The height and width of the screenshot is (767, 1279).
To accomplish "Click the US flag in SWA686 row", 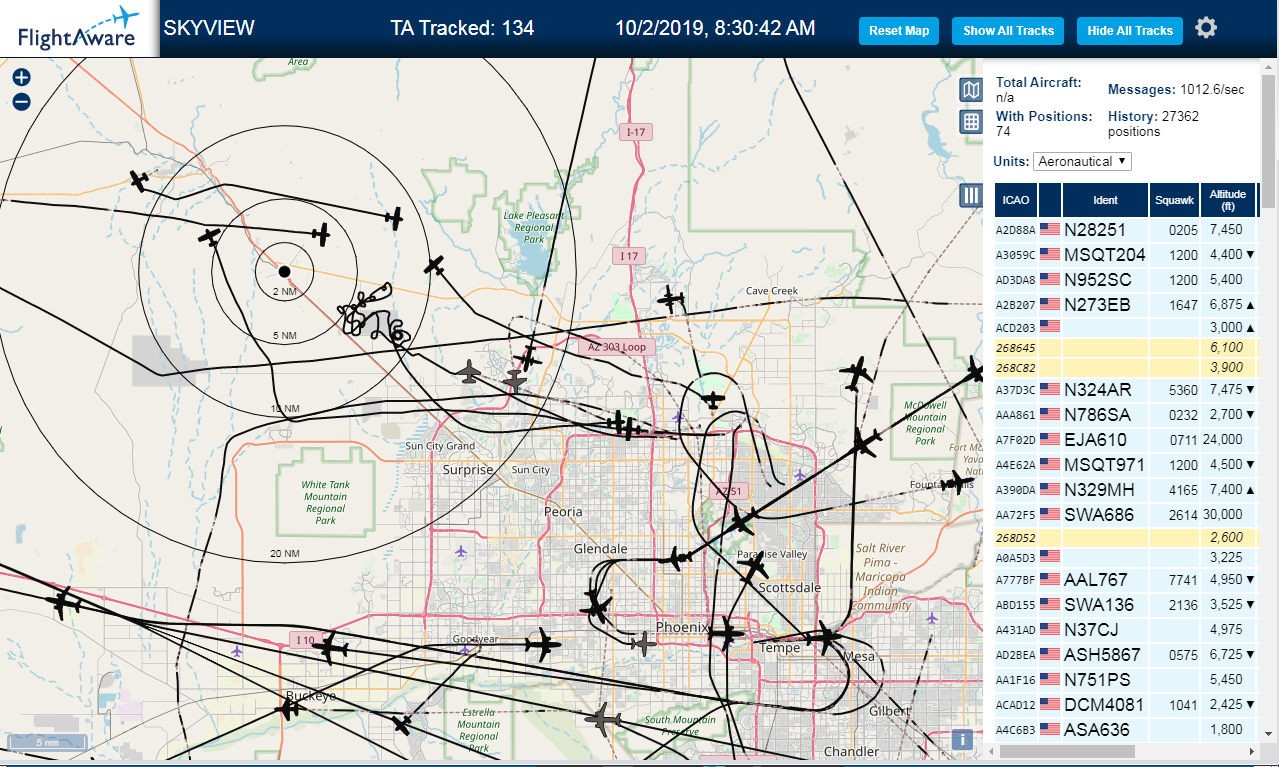I will pos(1050,514).
